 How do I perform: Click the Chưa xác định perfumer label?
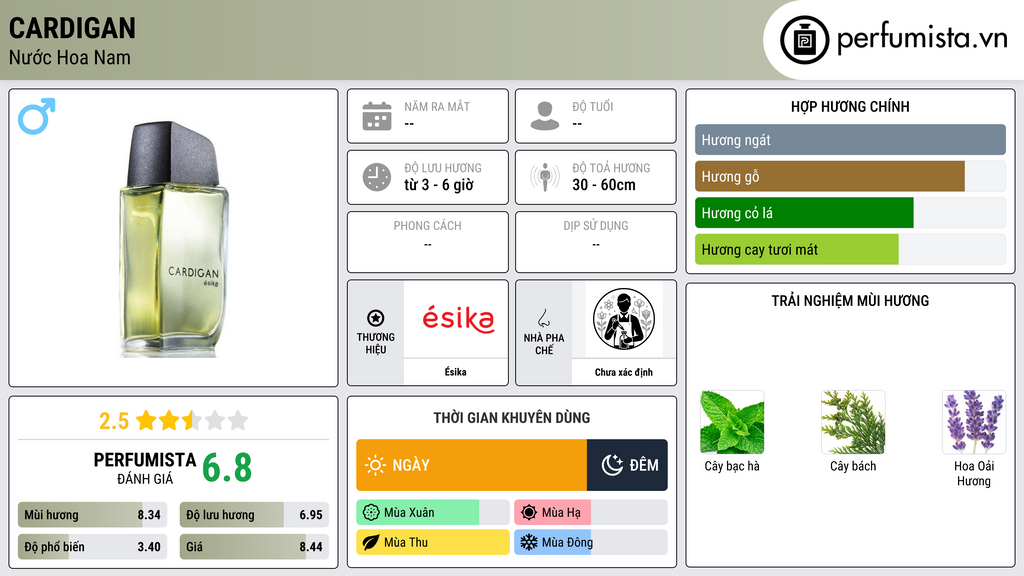(x=624, y=372)
